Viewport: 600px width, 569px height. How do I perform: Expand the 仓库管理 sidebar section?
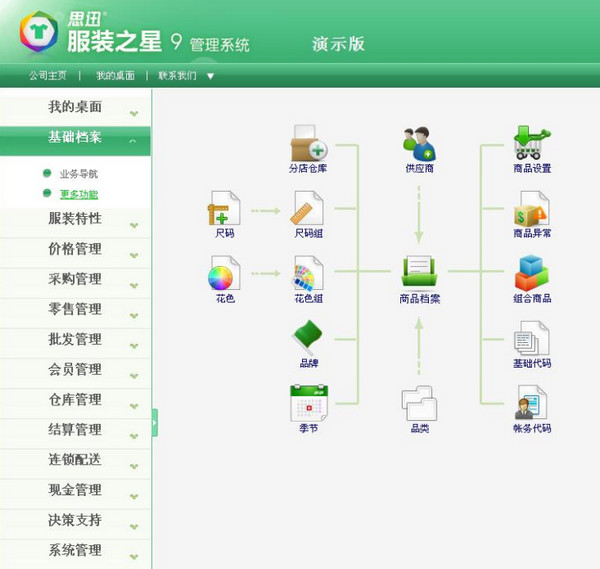coord(75,404)
